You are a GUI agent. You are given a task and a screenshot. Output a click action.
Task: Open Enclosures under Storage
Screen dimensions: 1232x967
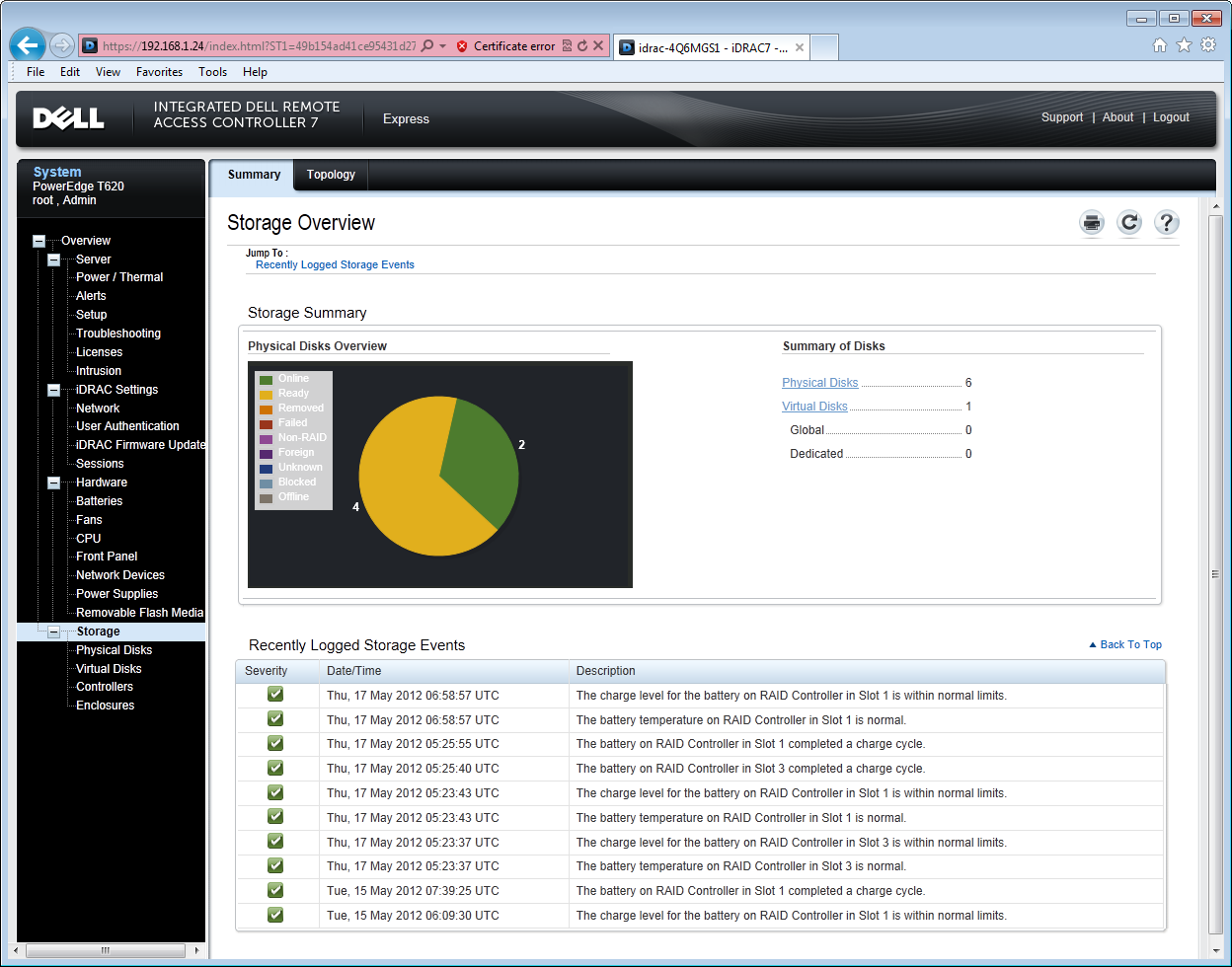(106, 706)
